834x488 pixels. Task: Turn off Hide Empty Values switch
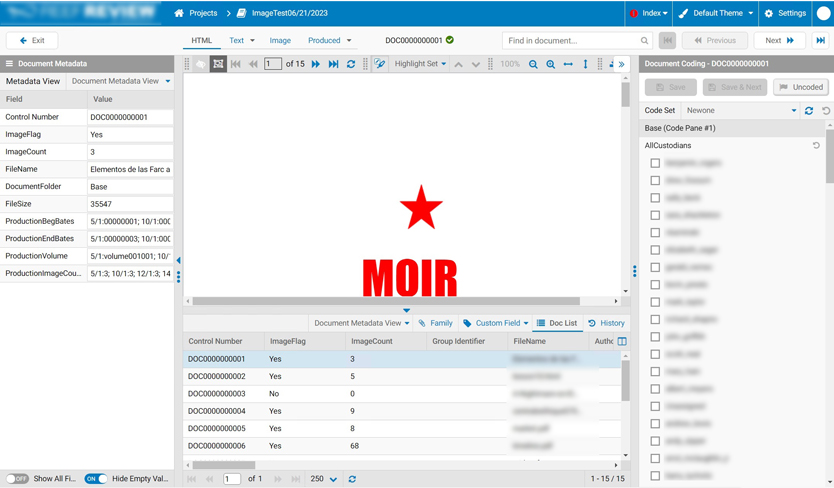[95, 479]
